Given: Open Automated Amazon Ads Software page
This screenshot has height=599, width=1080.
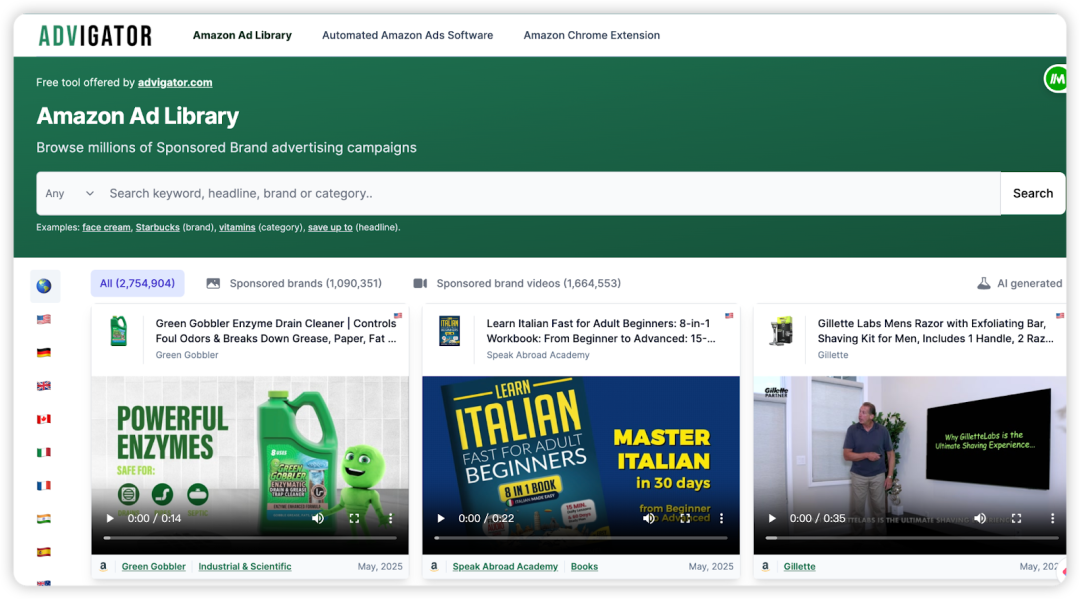Looking at the screenshot, I should tap(408, 35).
